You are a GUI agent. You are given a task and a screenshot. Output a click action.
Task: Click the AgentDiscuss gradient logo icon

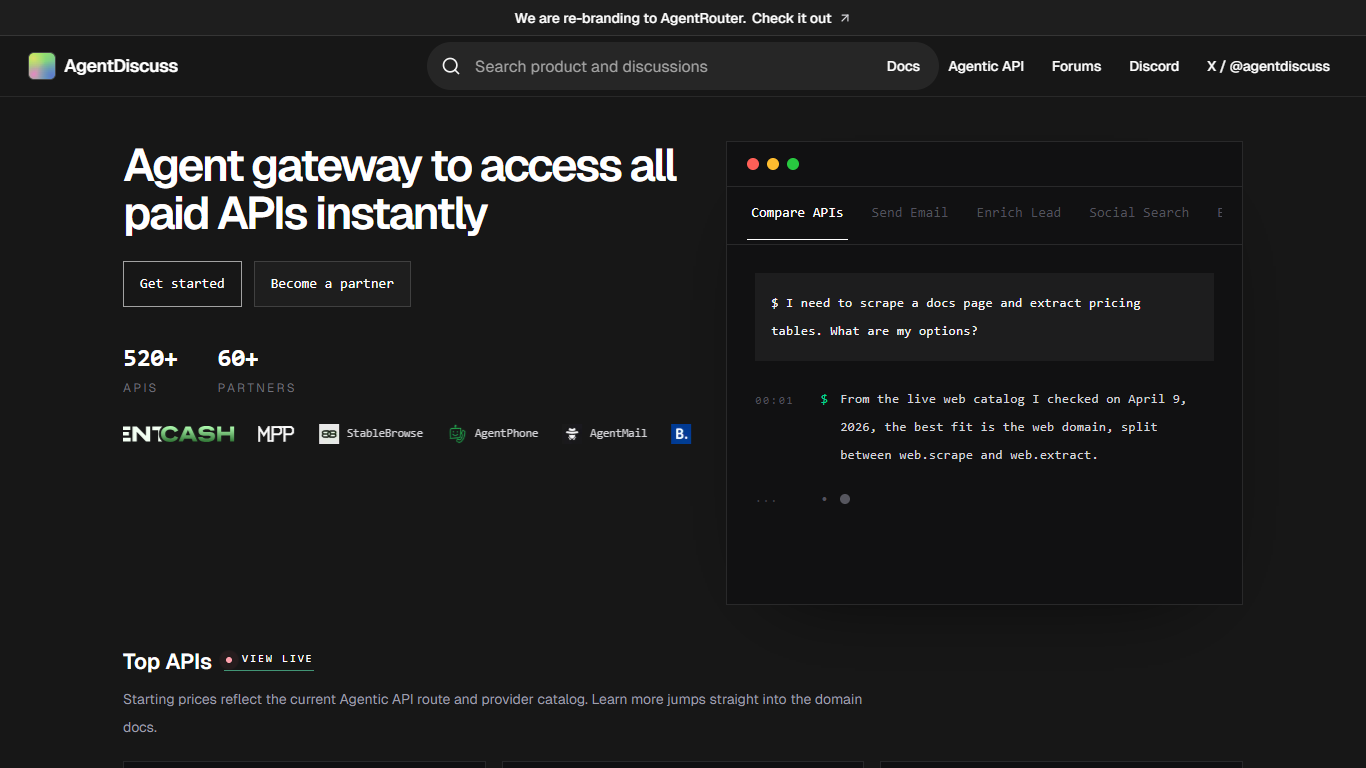pos(42,66)
